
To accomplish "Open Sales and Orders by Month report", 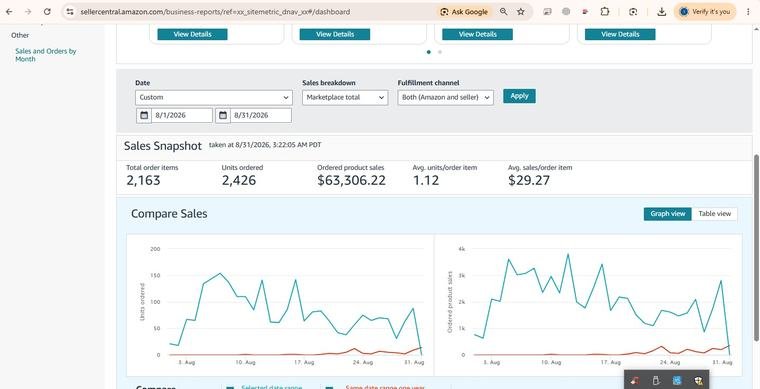I will [46, 55].
